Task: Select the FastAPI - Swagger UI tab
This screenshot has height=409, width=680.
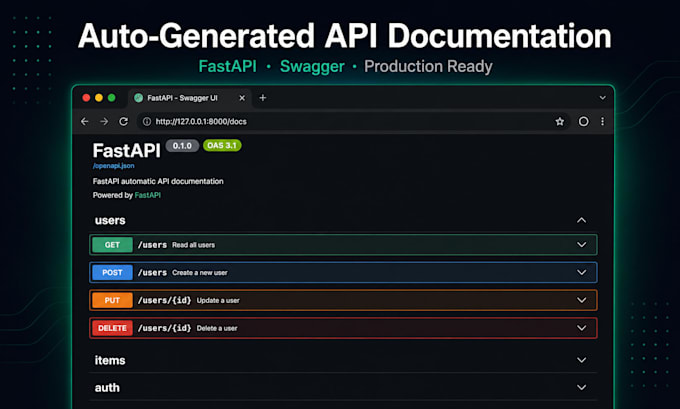Action: (189, 98)
